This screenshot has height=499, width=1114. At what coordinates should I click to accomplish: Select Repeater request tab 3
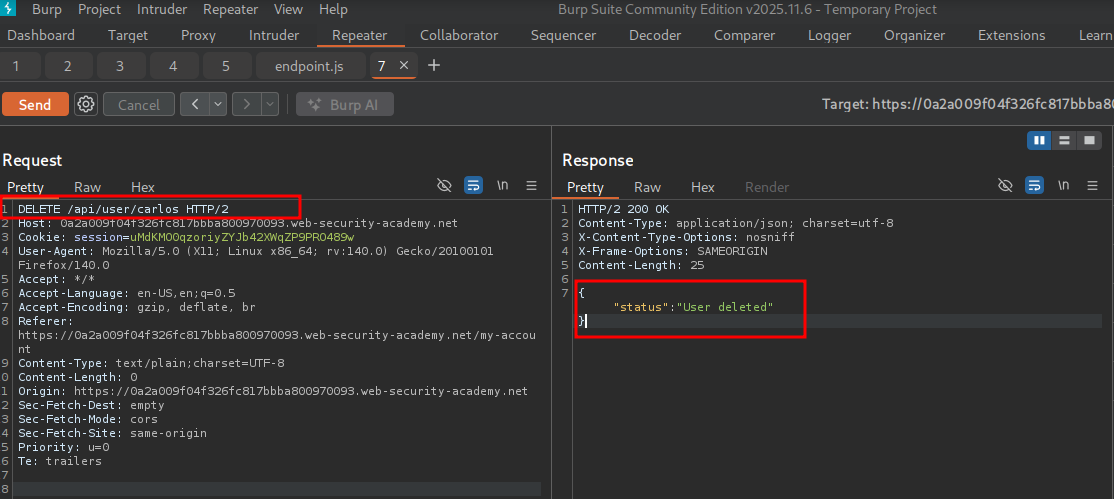click(x=120, y=66)
